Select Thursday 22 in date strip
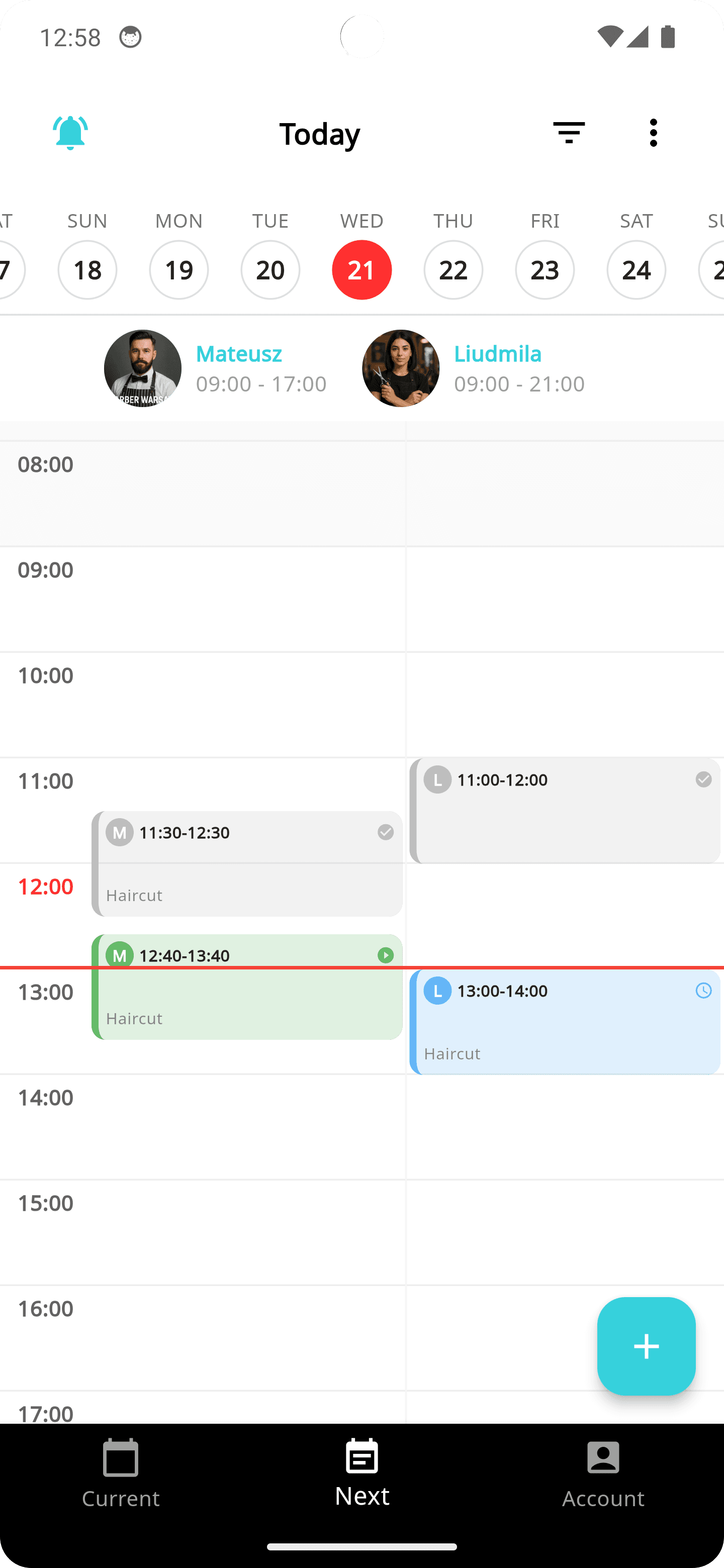 click(x=453, y=270)
